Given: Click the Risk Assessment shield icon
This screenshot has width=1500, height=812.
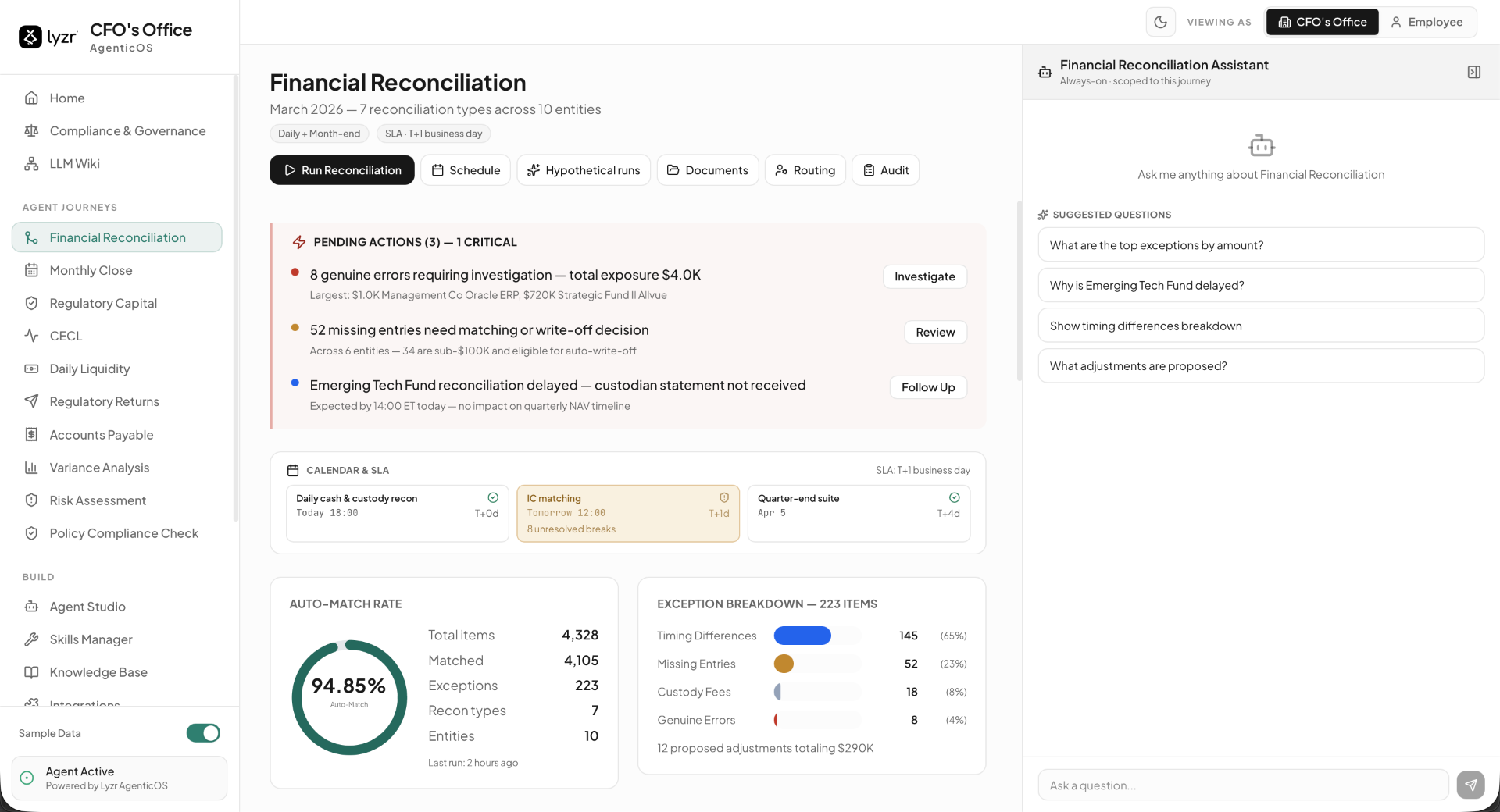Looking at the screenshot, I should (x=31, y=500).
